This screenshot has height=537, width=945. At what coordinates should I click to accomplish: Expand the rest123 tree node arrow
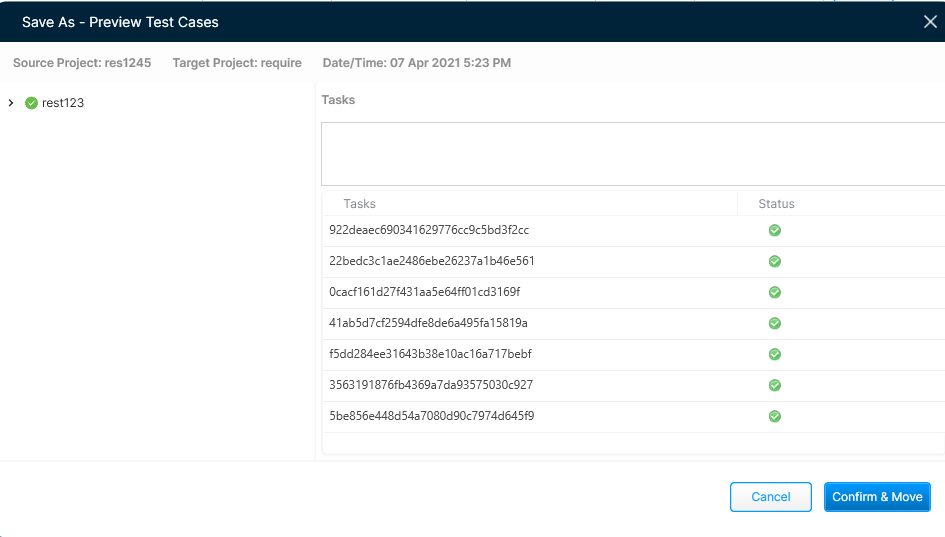pos(11,103)
